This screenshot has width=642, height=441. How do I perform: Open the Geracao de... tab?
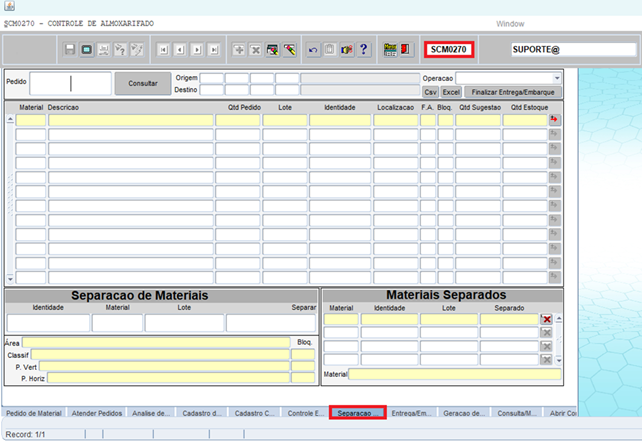pos(464,413)
